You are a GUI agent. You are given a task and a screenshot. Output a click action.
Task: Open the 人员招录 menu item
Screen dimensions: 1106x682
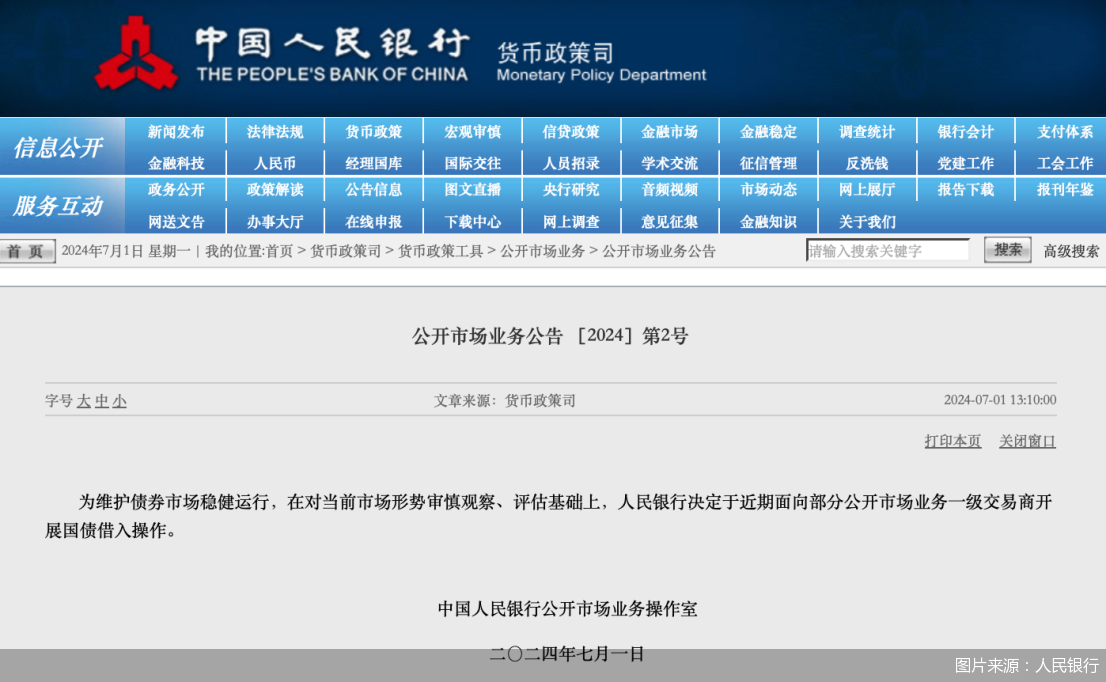click(571, 164)
